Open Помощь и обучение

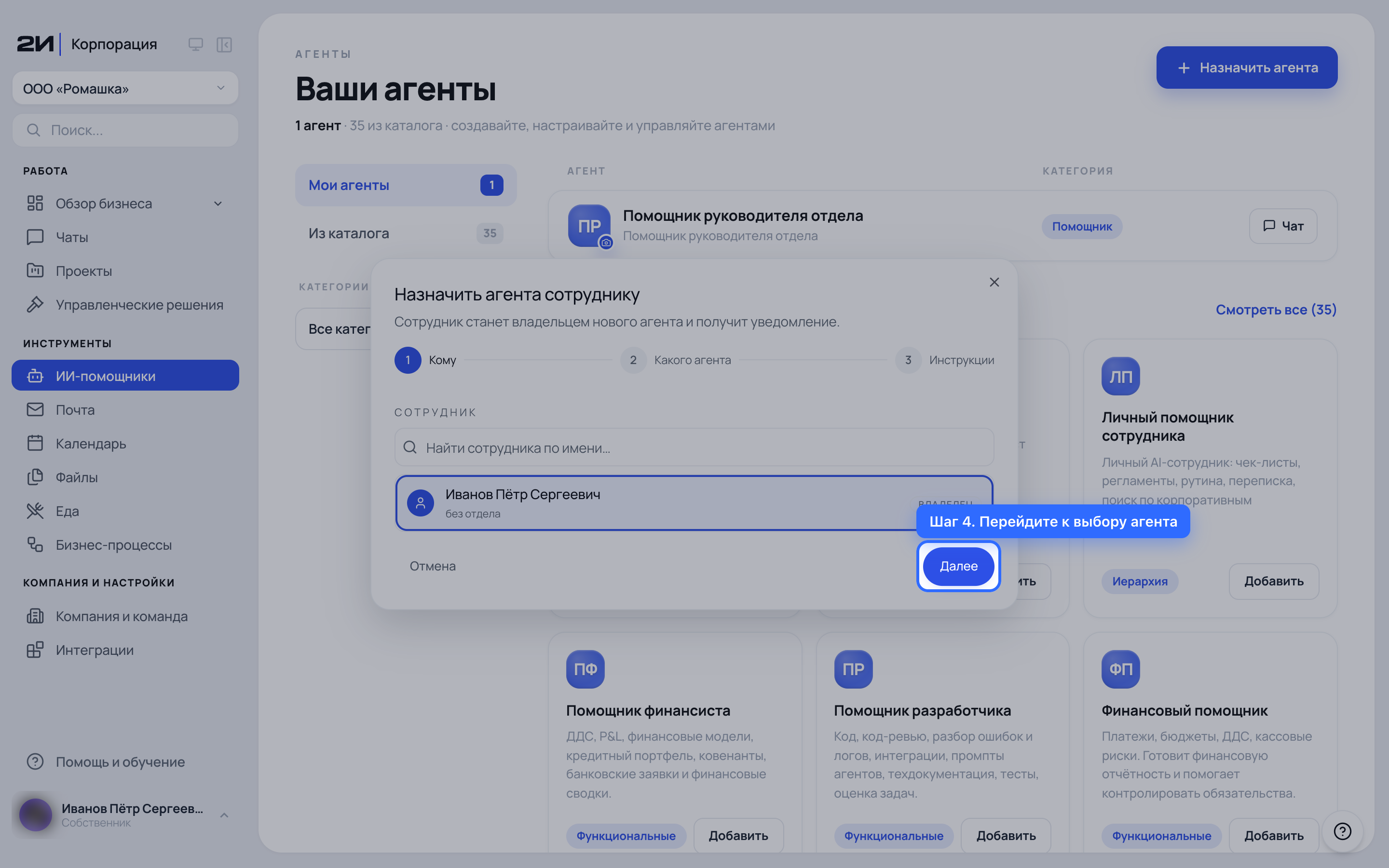coord(125,762)
